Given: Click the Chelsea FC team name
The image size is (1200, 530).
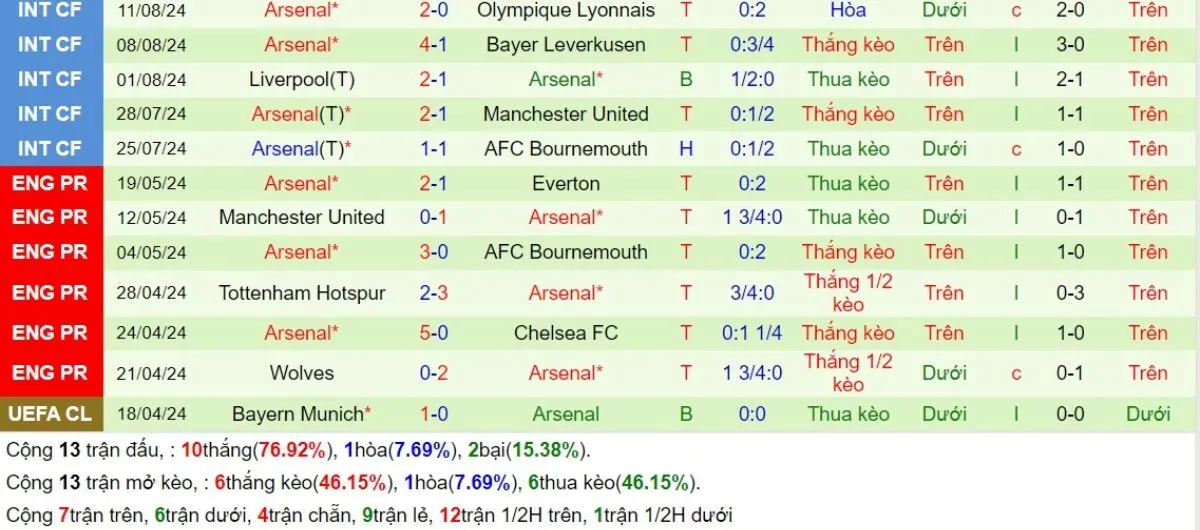Looking at the screenshot, I should click(x=566, y=333).
